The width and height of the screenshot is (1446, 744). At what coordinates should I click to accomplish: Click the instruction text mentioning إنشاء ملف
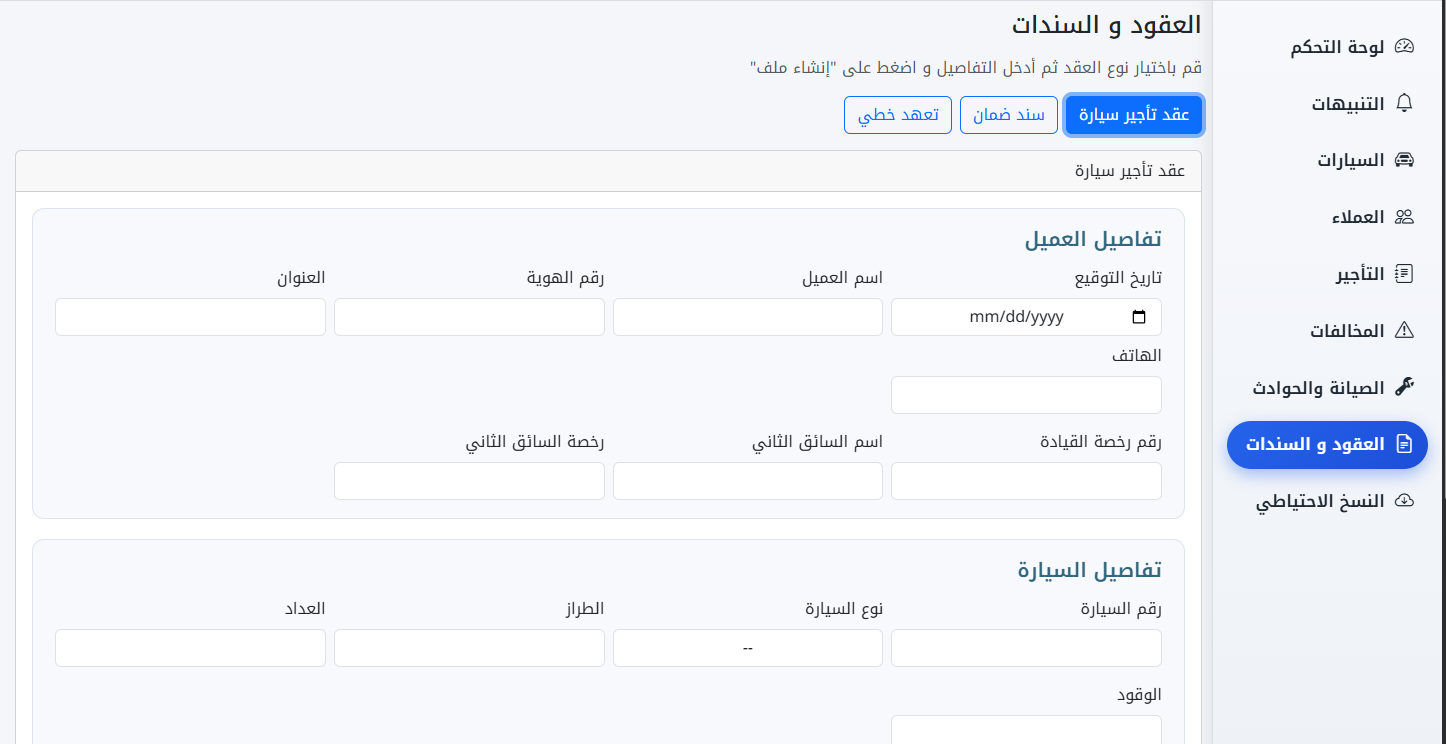[x=976, y=68]
